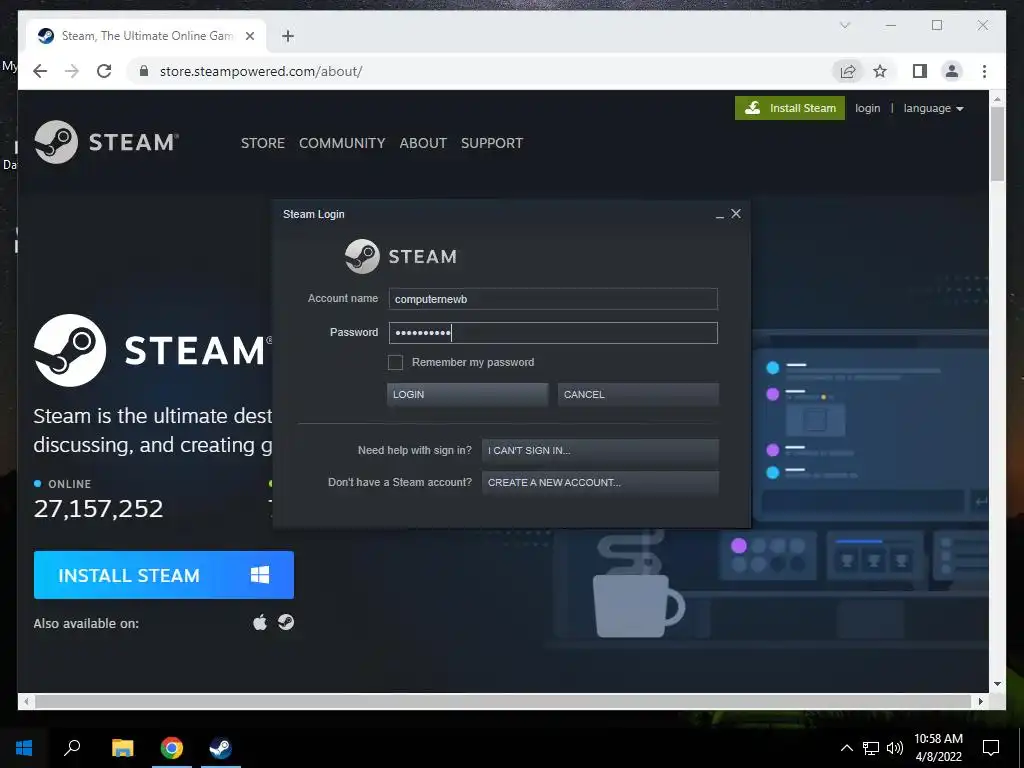This screenshot has height=768, width=1024.
Task: Minimize the Steam Login dialog
Action: pos(720,215)
